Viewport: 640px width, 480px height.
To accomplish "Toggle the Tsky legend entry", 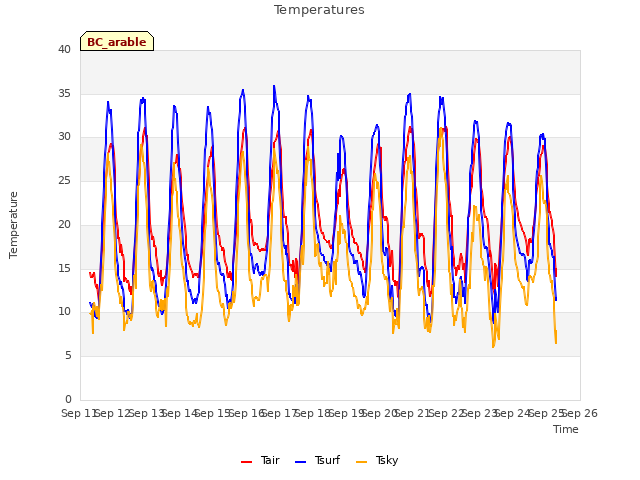I will (x=377, y=460).
